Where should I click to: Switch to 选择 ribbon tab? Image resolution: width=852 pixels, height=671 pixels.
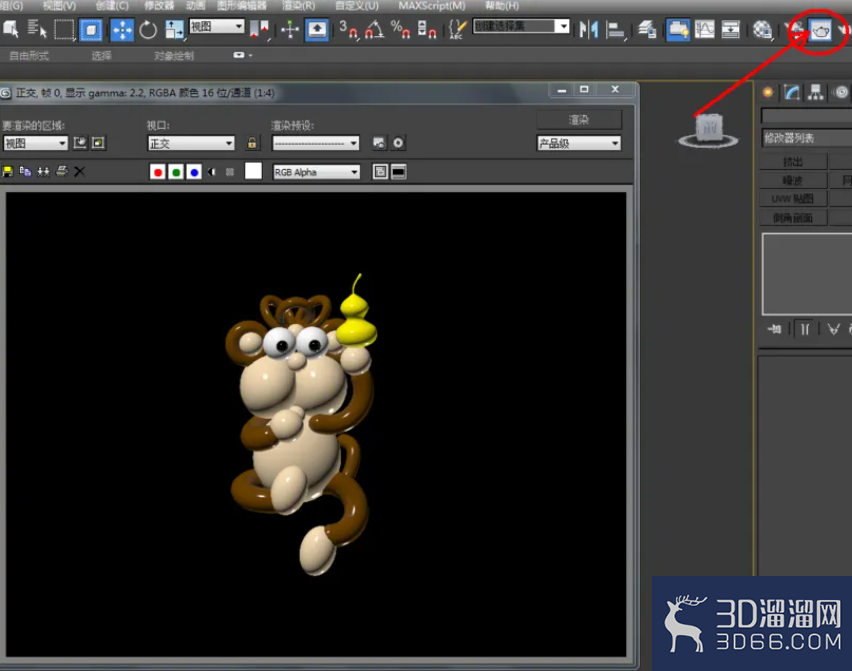click(x=102, y=55)
